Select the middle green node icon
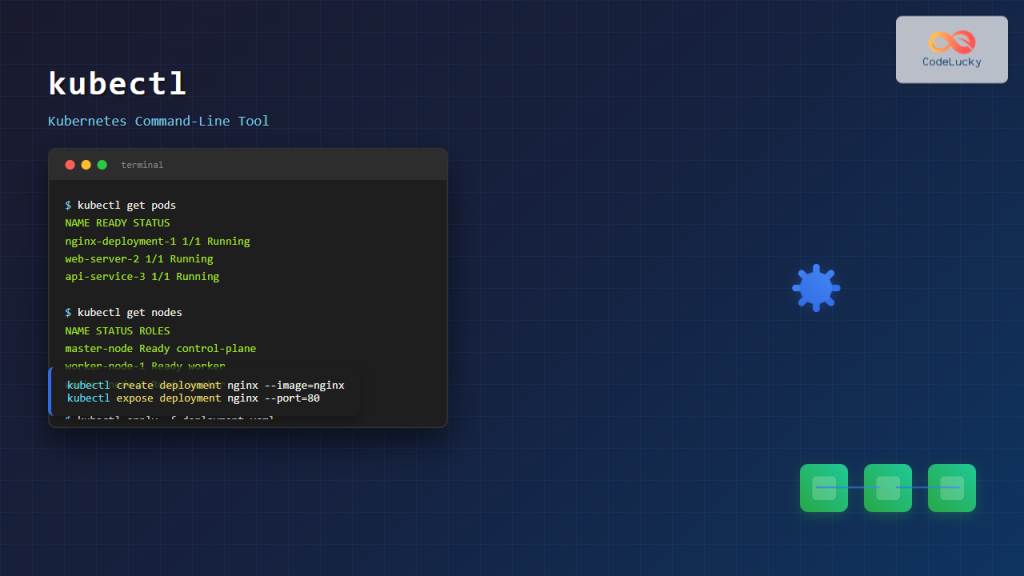The width and height of the screenshot is (1024, 576). click(887, 488)
